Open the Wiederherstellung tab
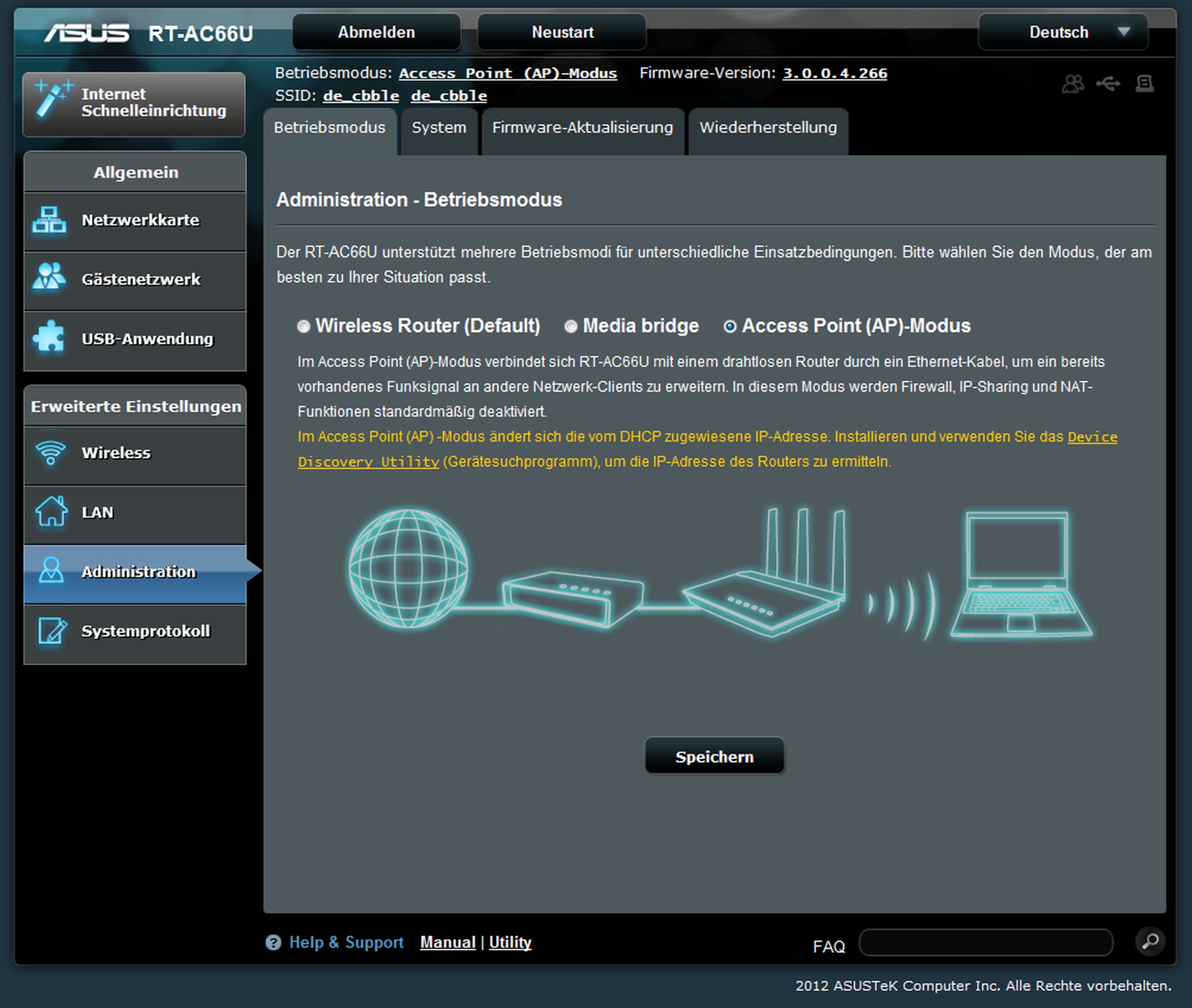This screenshot has width=1192, height=1008. tap(767, 128)
